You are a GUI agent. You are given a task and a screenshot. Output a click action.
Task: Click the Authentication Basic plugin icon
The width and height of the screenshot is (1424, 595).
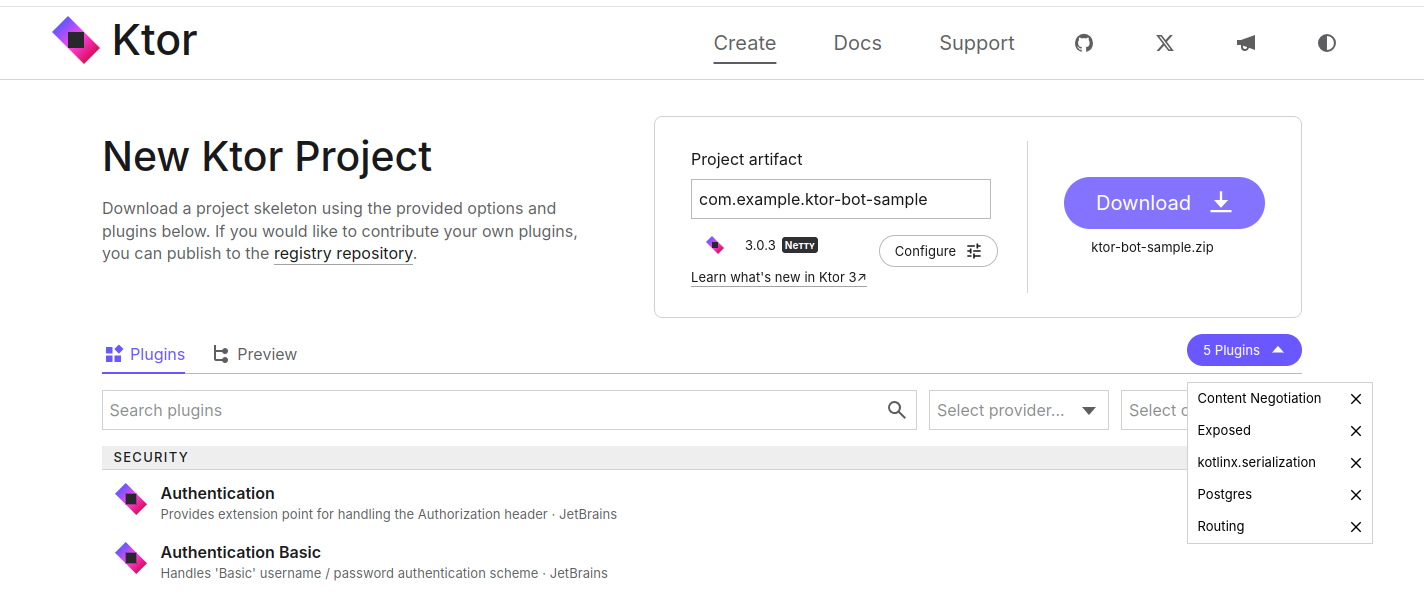coord(131,558)
